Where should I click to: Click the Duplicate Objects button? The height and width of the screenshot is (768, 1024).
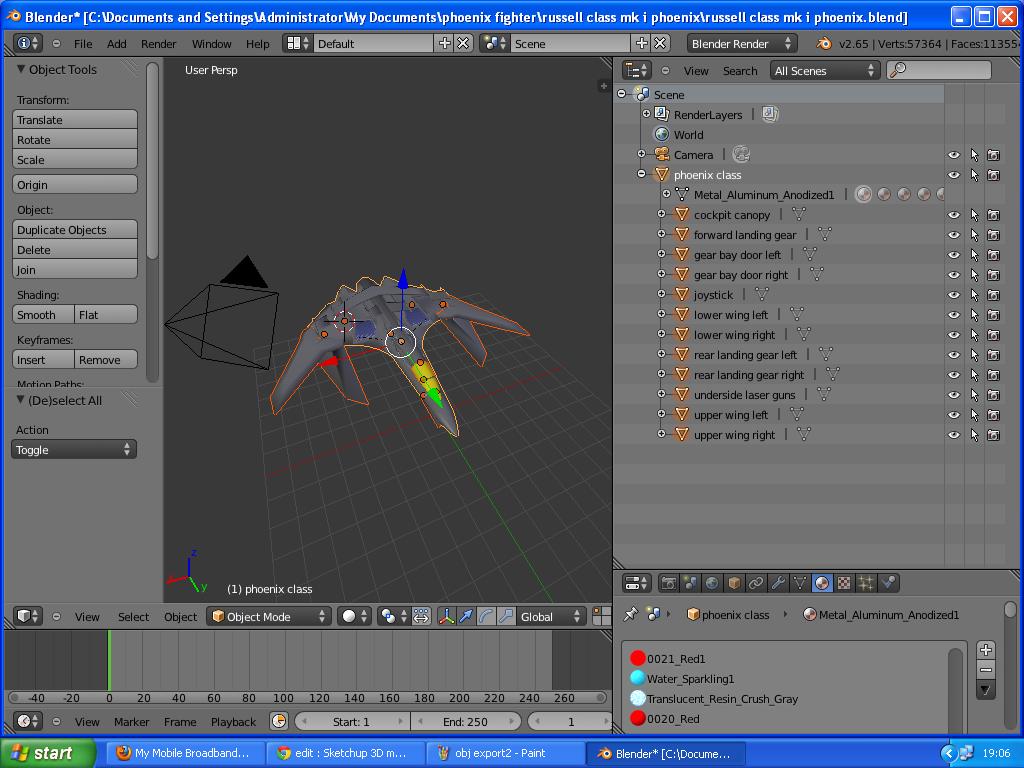pos(75,230)
